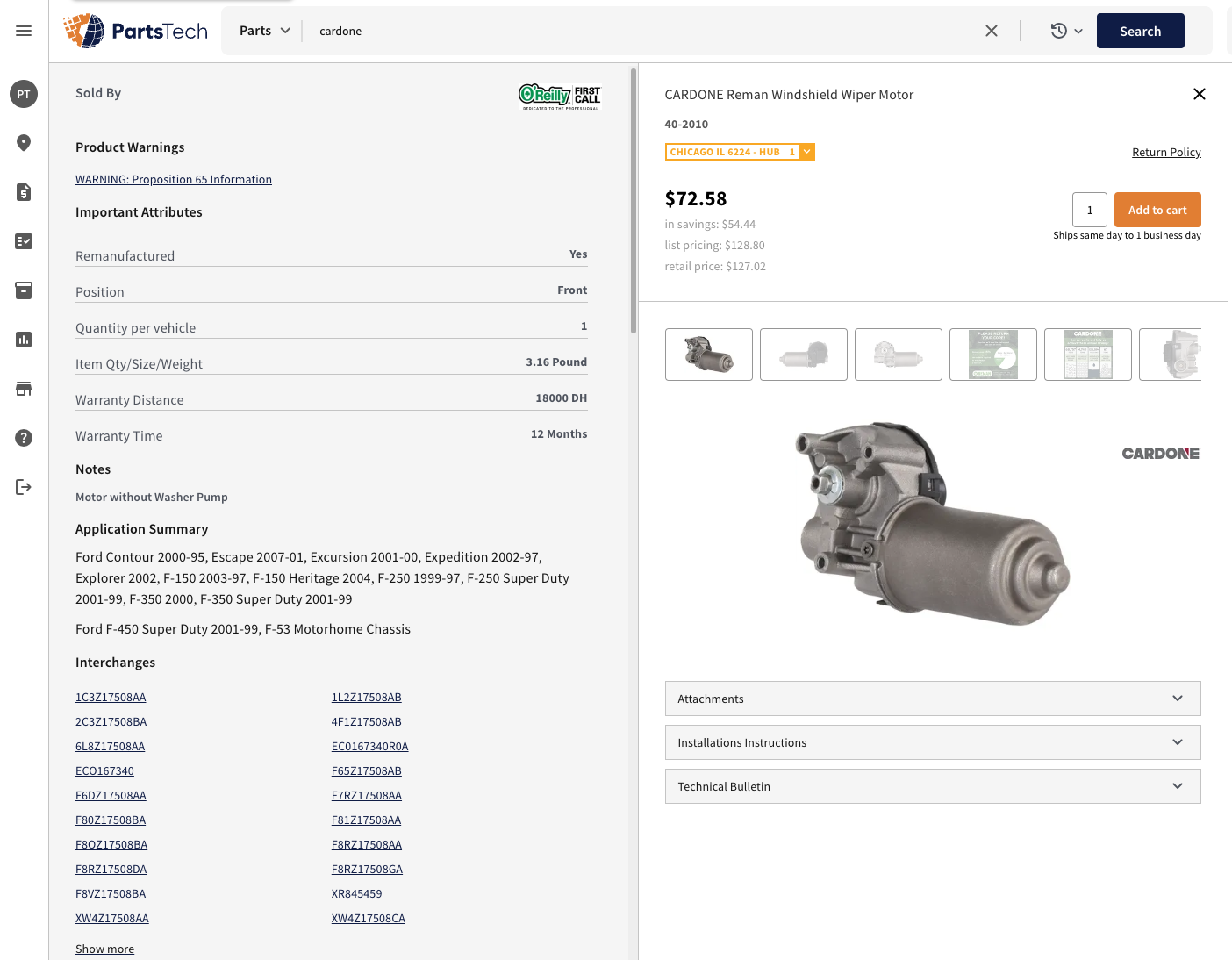
Task: Open the archive box sidebar icon
Action: click(x=24, y=290)
